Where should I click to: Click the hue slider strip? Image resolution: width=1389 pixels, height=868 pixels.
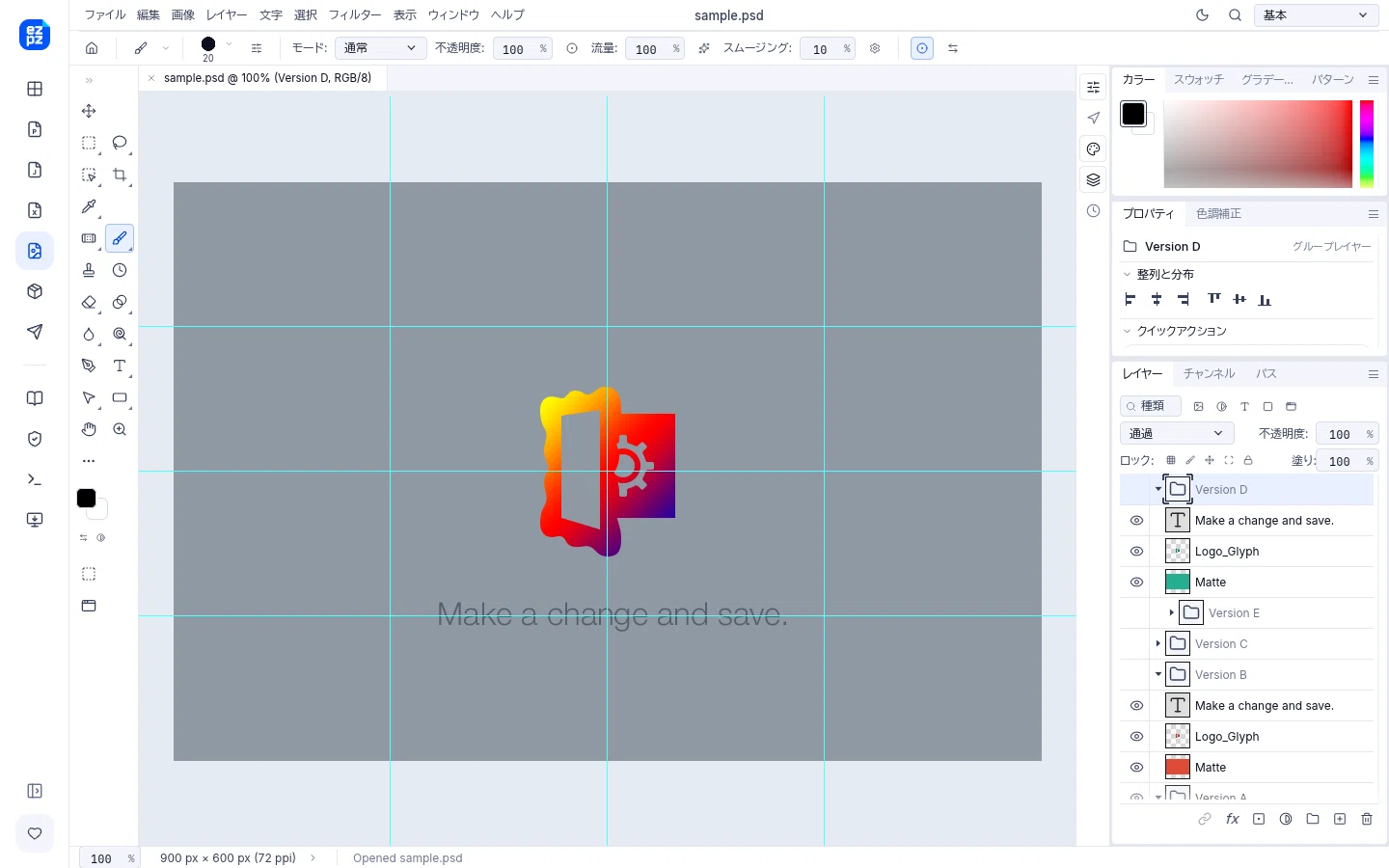[1367, 144]
